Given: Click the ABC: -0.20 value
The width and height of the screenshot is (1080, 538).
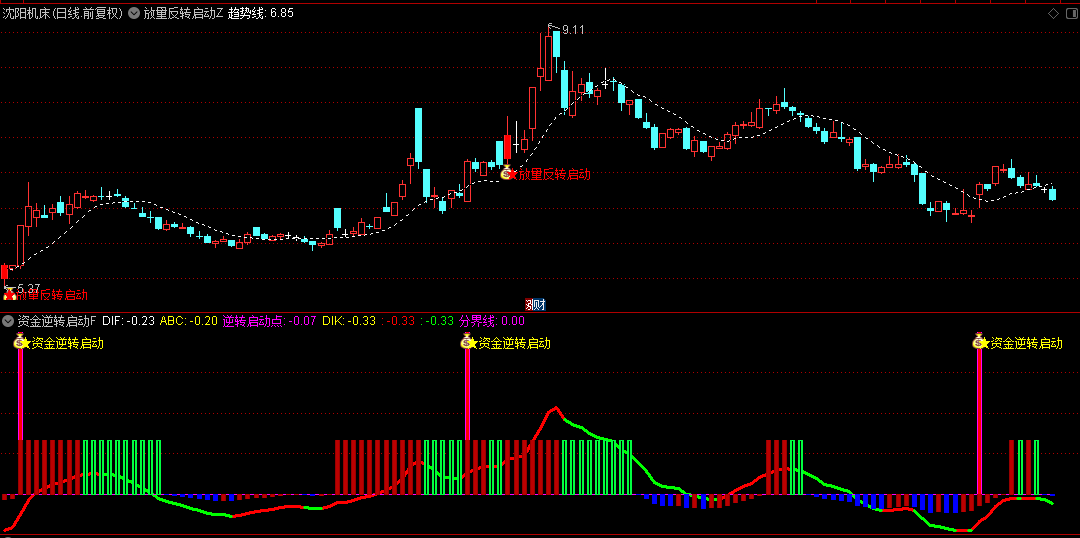Looking at the screenshot, I should click(189, 320).
